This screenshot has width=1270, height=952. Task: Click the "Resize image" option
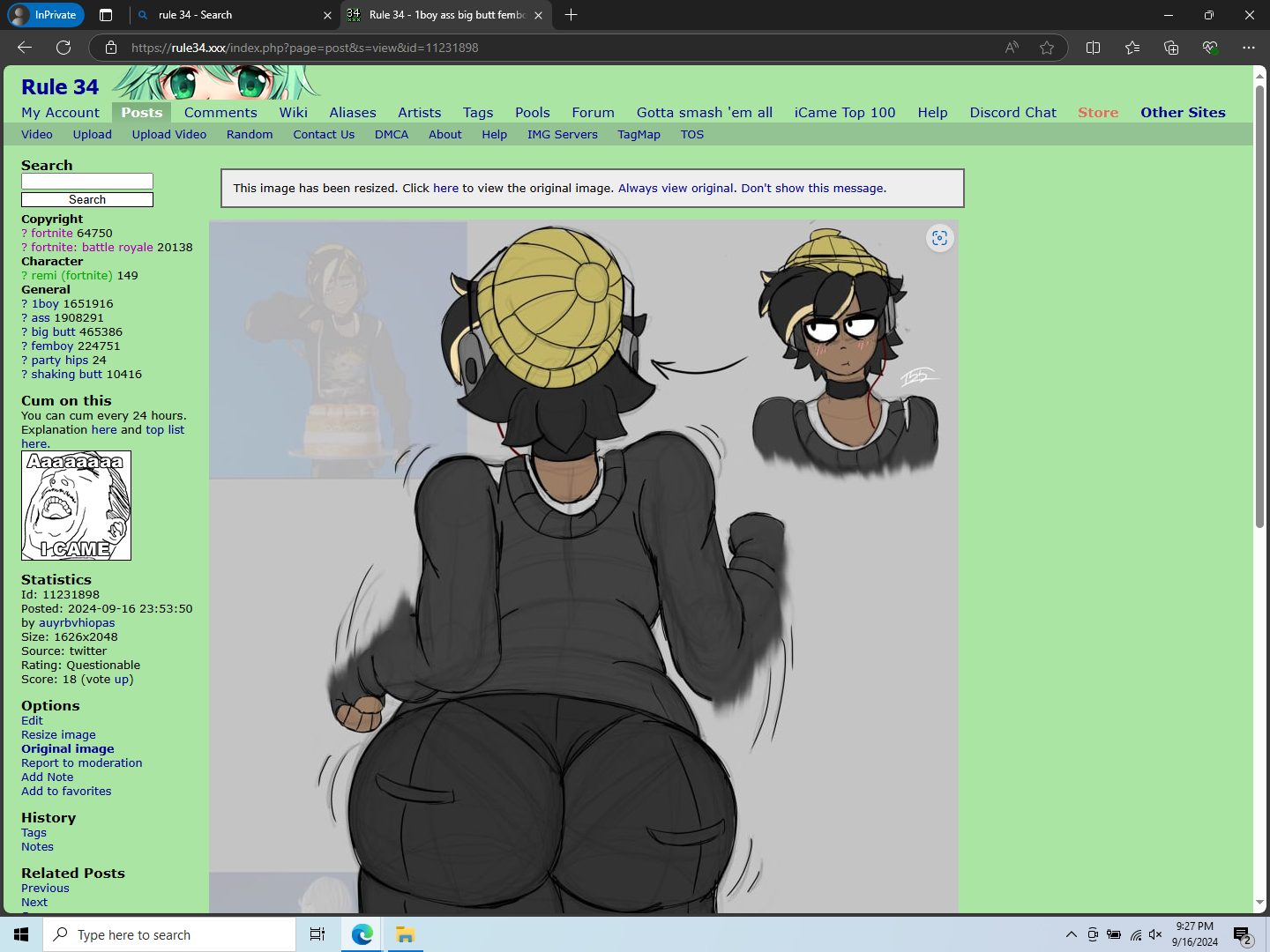coord(59,735)
